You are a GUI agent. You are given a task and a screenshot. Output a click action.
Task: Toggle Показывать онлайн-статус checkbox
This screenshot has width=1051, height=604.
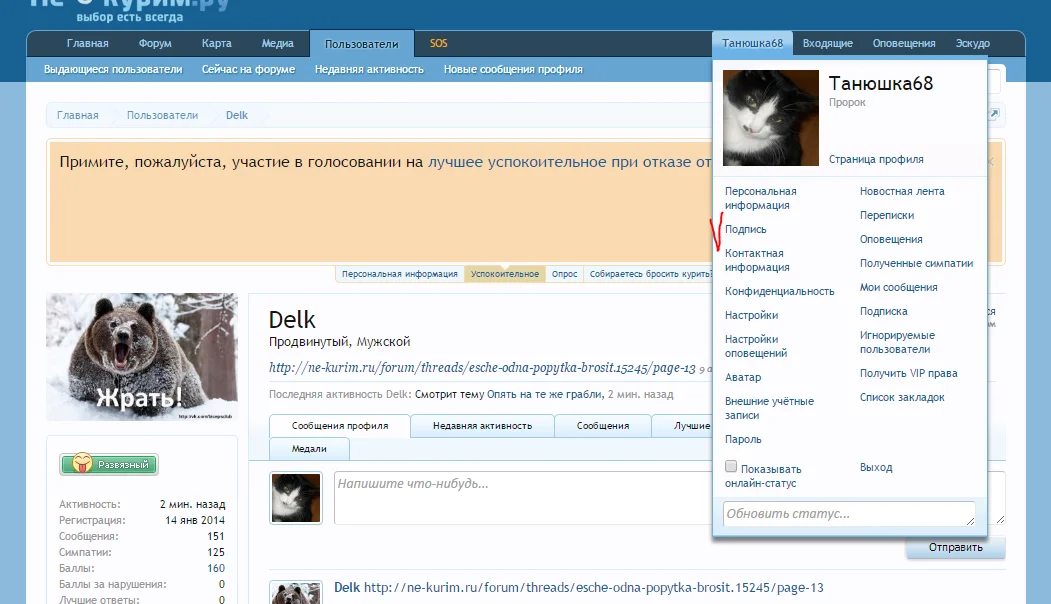(x=731, y=466)
